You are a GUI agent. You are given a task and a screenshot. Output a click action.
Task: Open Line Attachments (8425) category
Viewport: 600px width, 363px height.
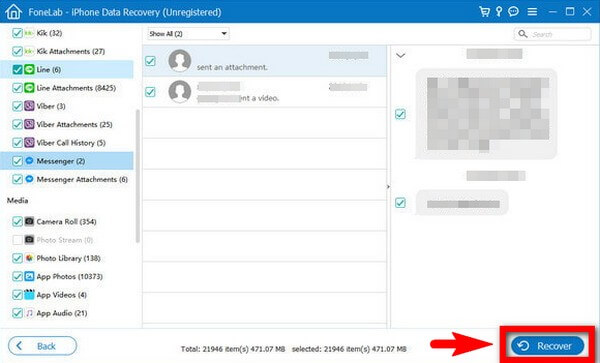tap(76, 88)
